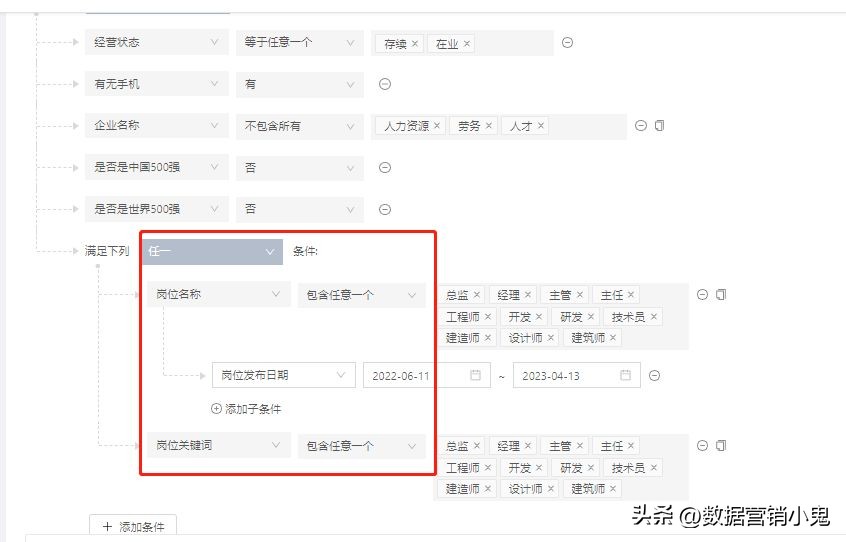The height and width of the screenshot is (542, 846).
Task: Remove the 岗位发布日期 sub-condition
Action: click(x=654, y=375)
